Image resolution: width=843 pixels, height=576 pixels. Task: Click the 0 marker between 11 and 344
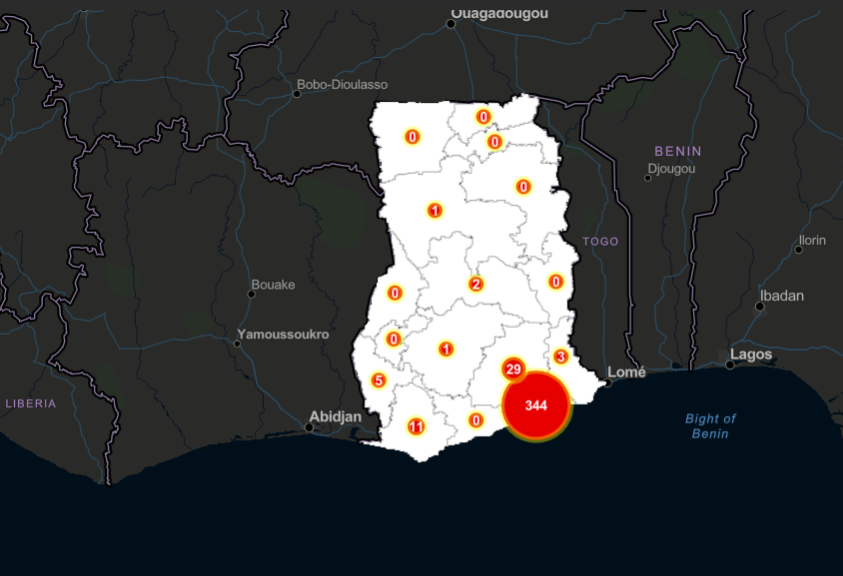[x=475, y=420]
